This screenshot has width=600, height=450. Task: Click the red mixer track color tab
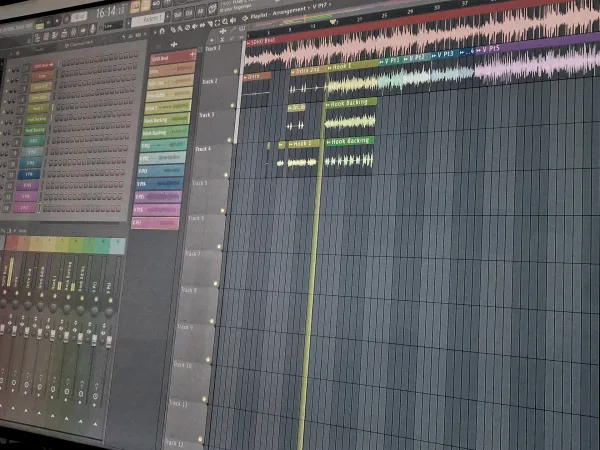(x=11, y=243)
